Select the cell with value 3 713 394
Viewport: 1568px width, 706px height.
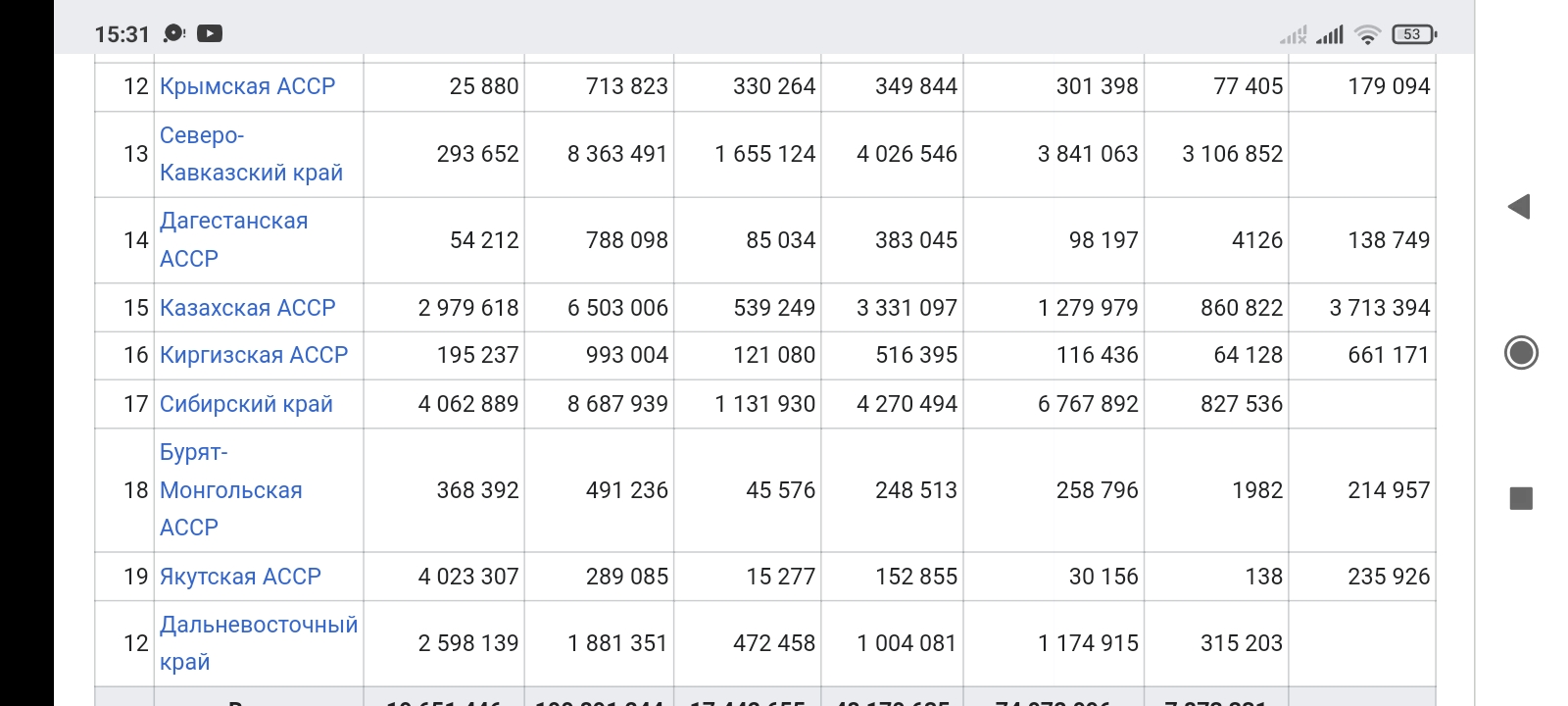pyautogui.click(x=1362, y=308)
